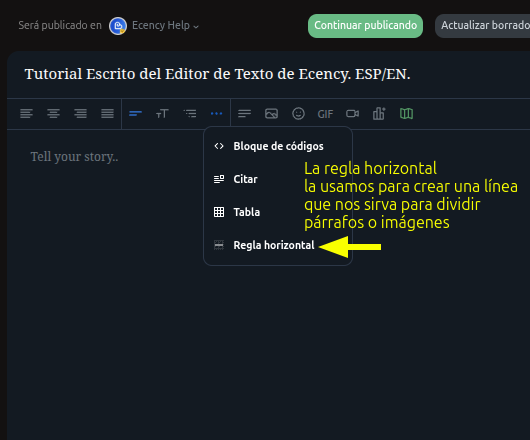Insert a Tabla from the menu
Viewport: 530px width, 440px height.
tap(278, 212)
